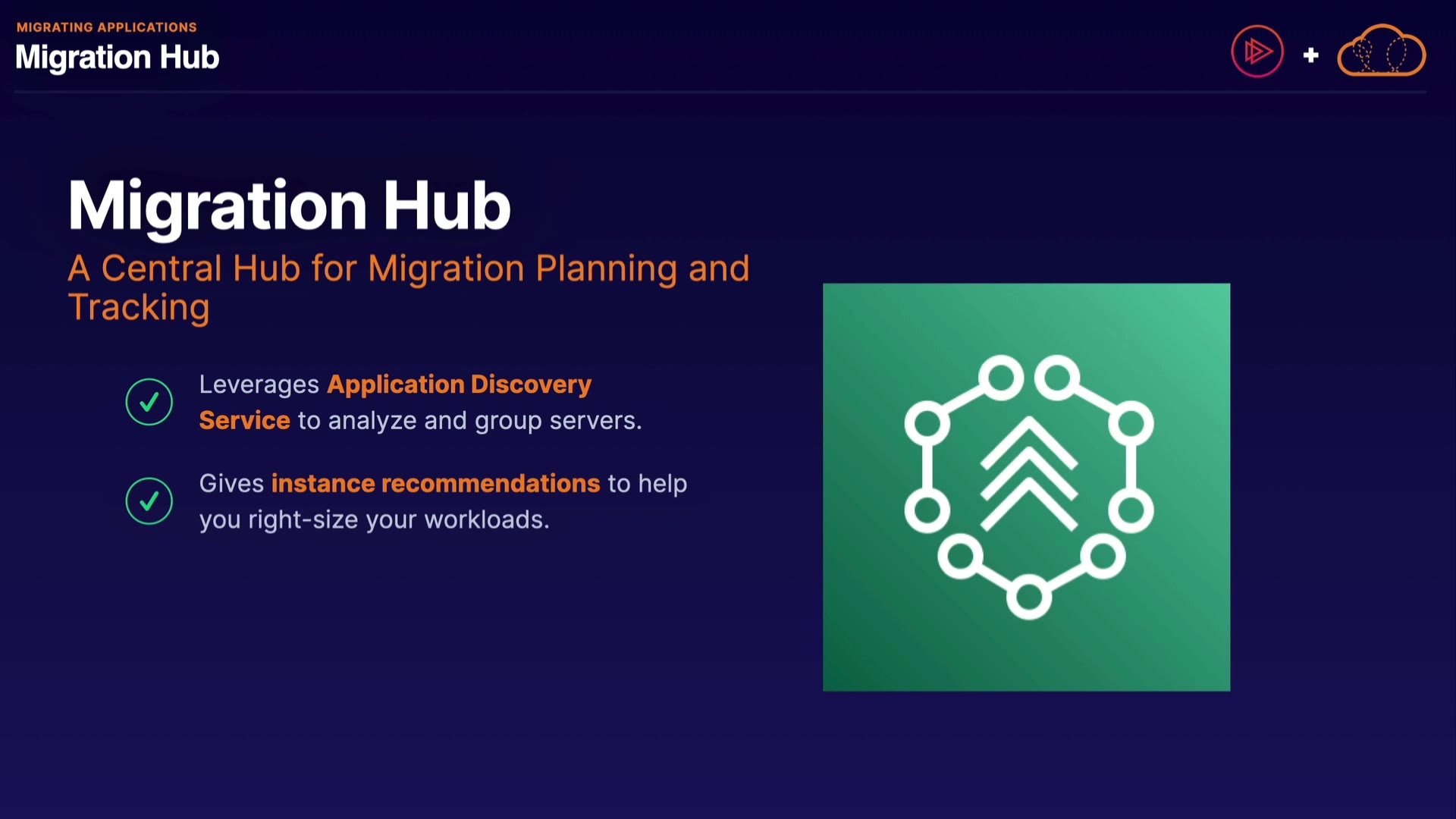Viewport: 1456px width, 819px height.
Task: Click the Application Discovery Service highlighted text
Action: (459, 384)
